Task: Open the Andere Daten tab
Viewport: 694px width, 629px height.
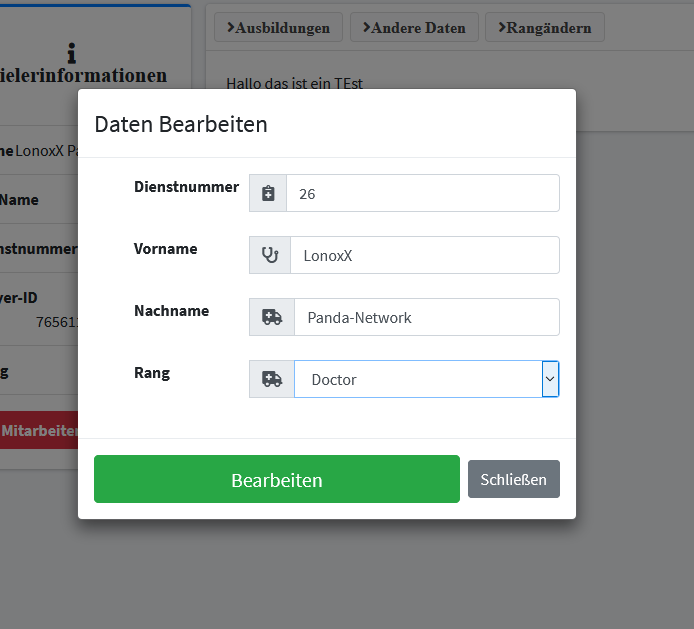Action: click(414, 28)
